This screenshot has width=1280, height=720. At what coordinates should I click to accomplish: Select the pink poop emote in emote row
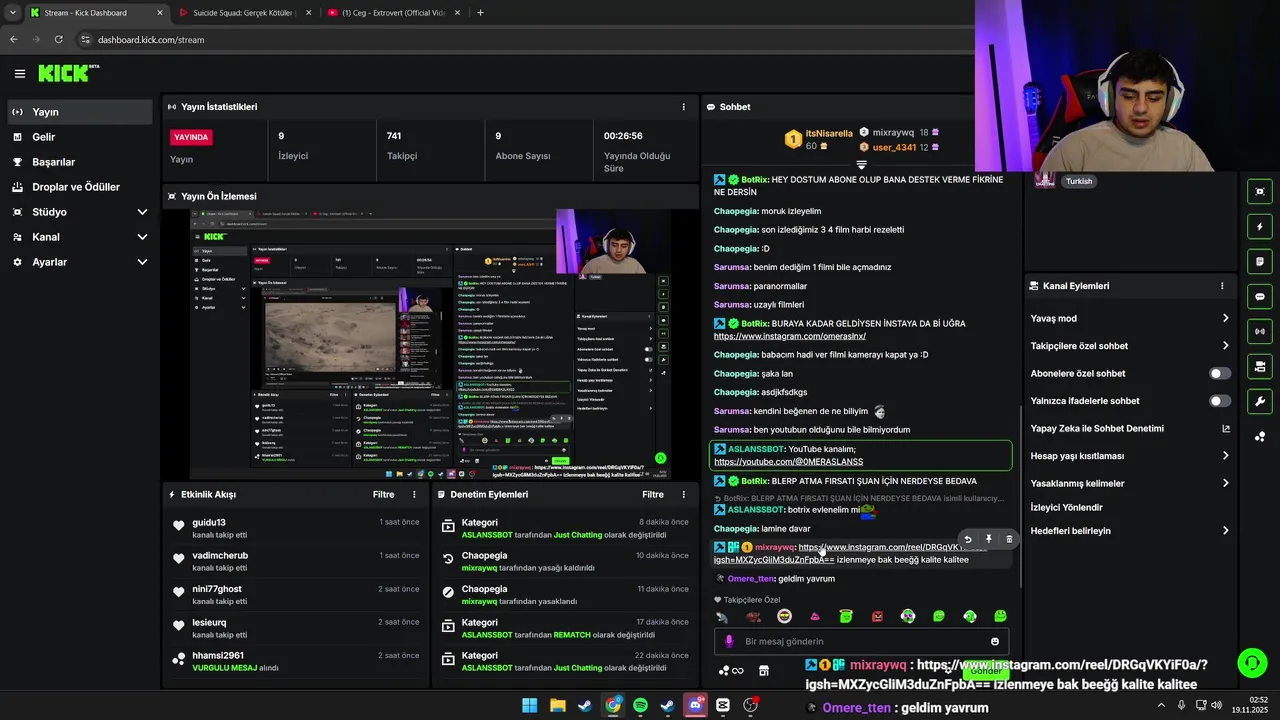(x=815, y=616)
